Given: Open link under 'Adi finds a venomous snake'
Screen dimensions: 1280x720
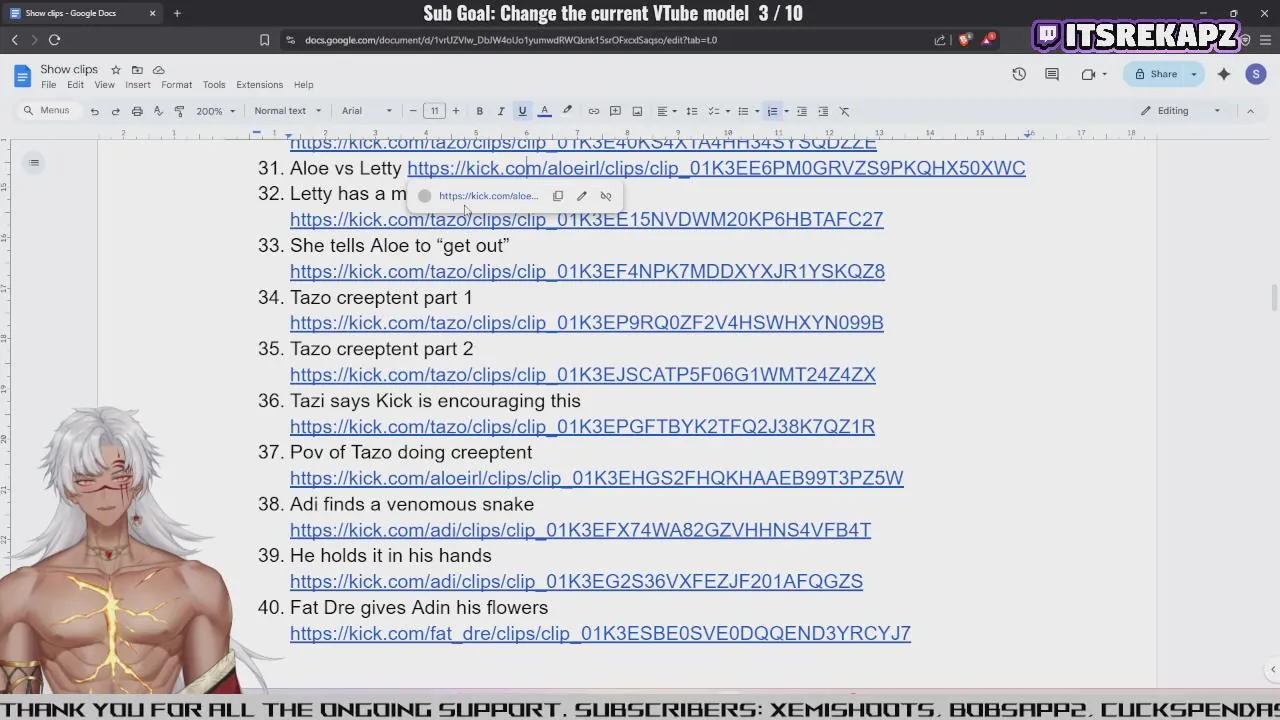Looking at the screenshot, I should 580,530.
